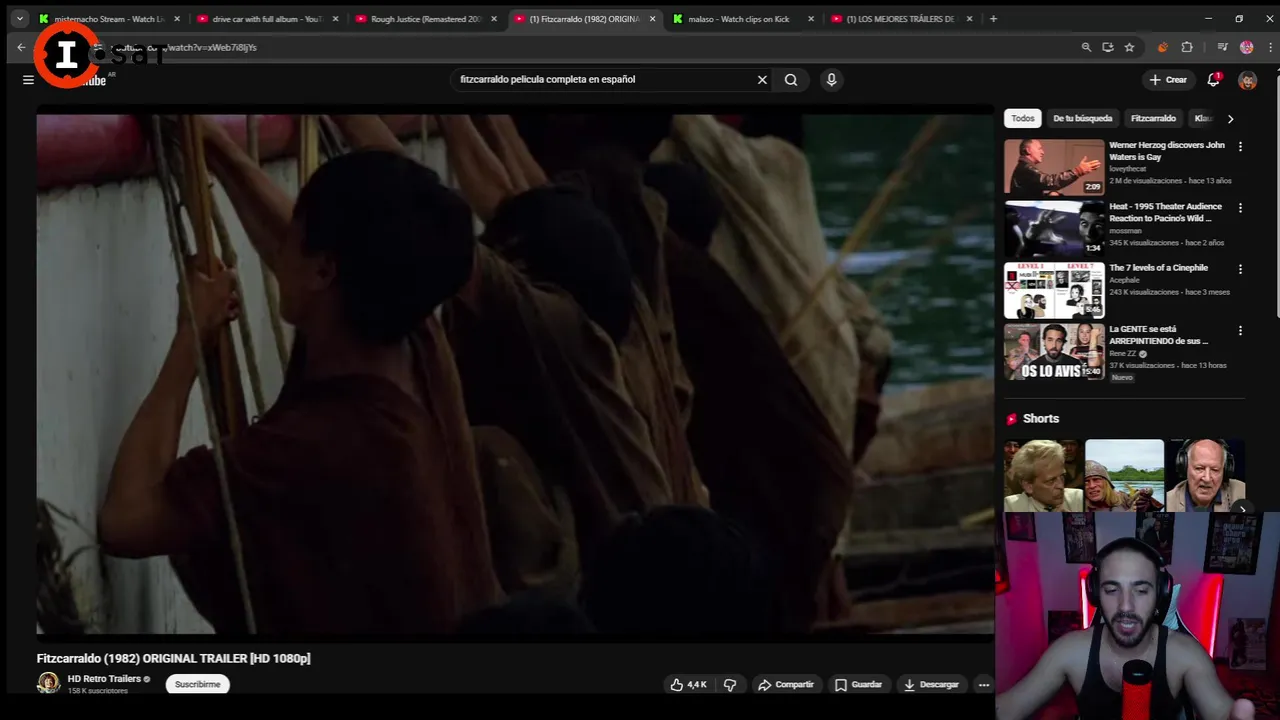Dislike the Fitzcarraldo trailer

click(730, 685)
